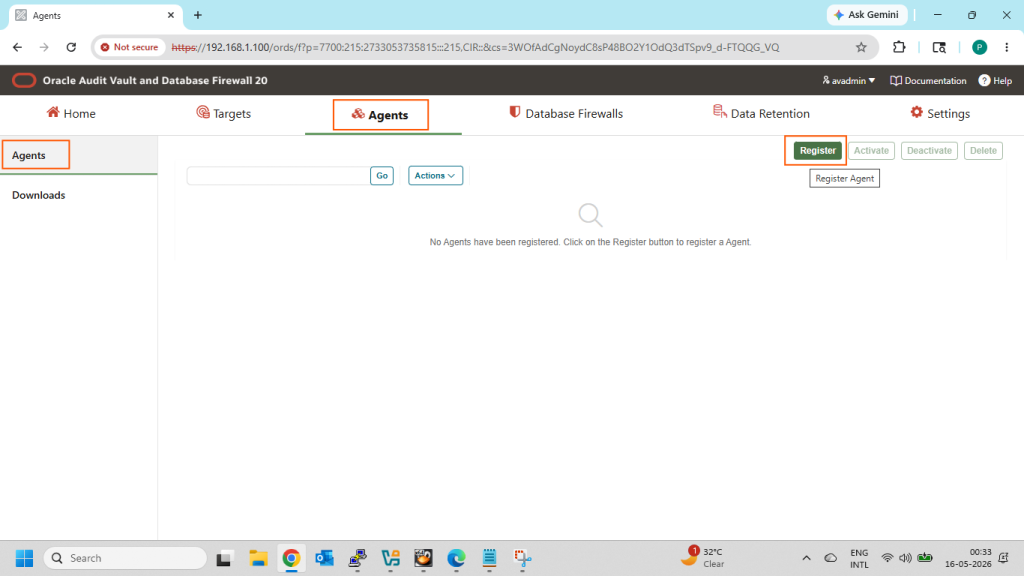This screenshot has width=1024, height=576.
Task: Open the side panel search icon
Action: pos(939,47)
